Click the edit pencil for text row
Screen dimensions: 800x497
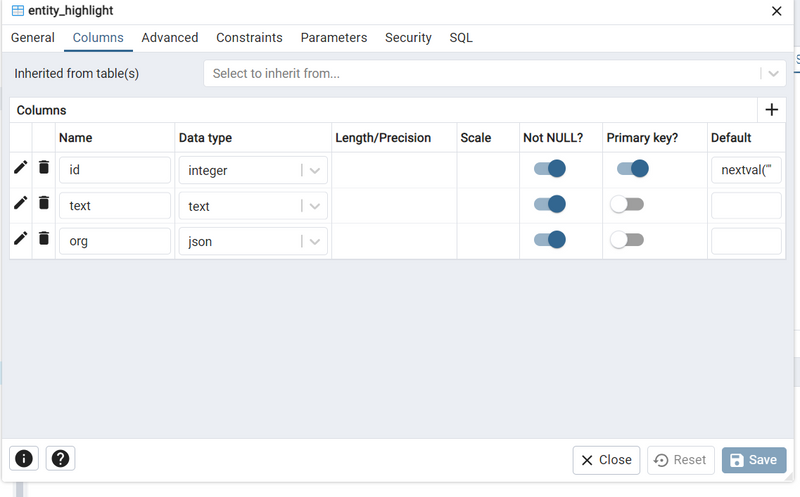pyautogui.click(x=20, y=203)
